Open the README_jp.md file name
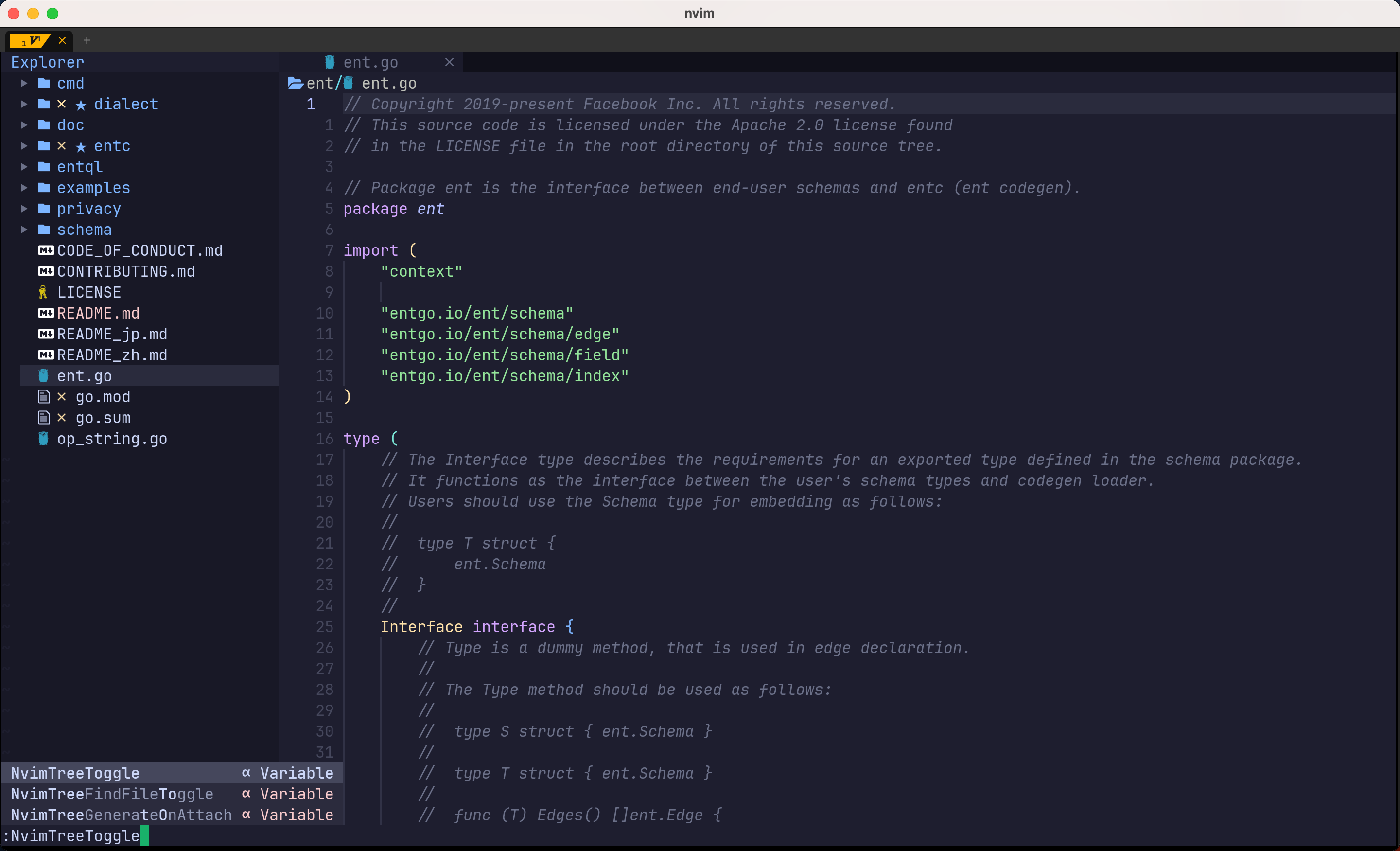This screenshot has height=851, width=1400. [x=112, y=334]
